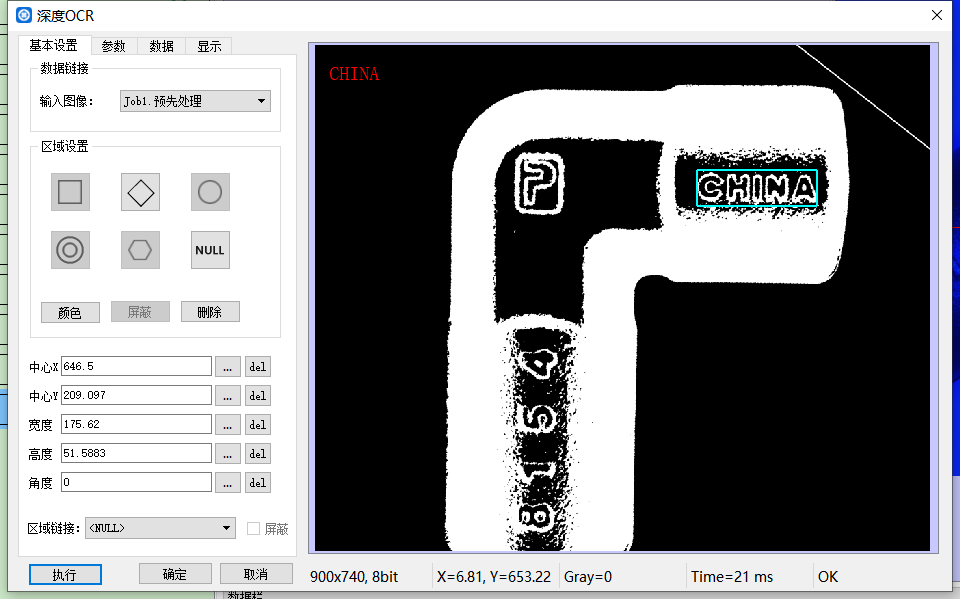Select the hexagon polygon region shape
Image resolution: width=960 pixels, height=599 pixels.
(x=140, y=250)
